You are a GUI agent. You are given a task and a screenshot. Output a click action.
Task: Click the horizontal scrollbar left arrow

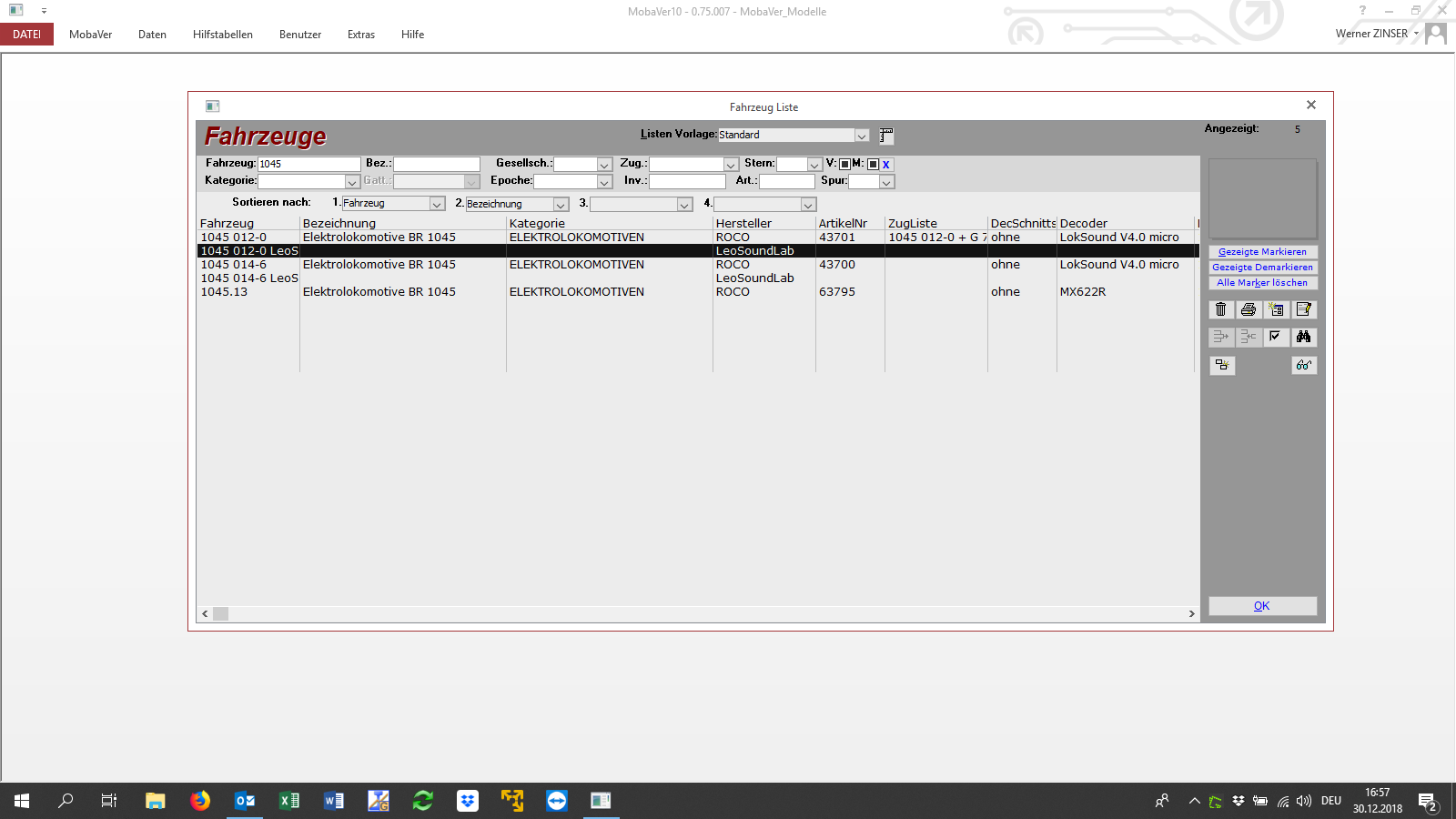(205, 614)
